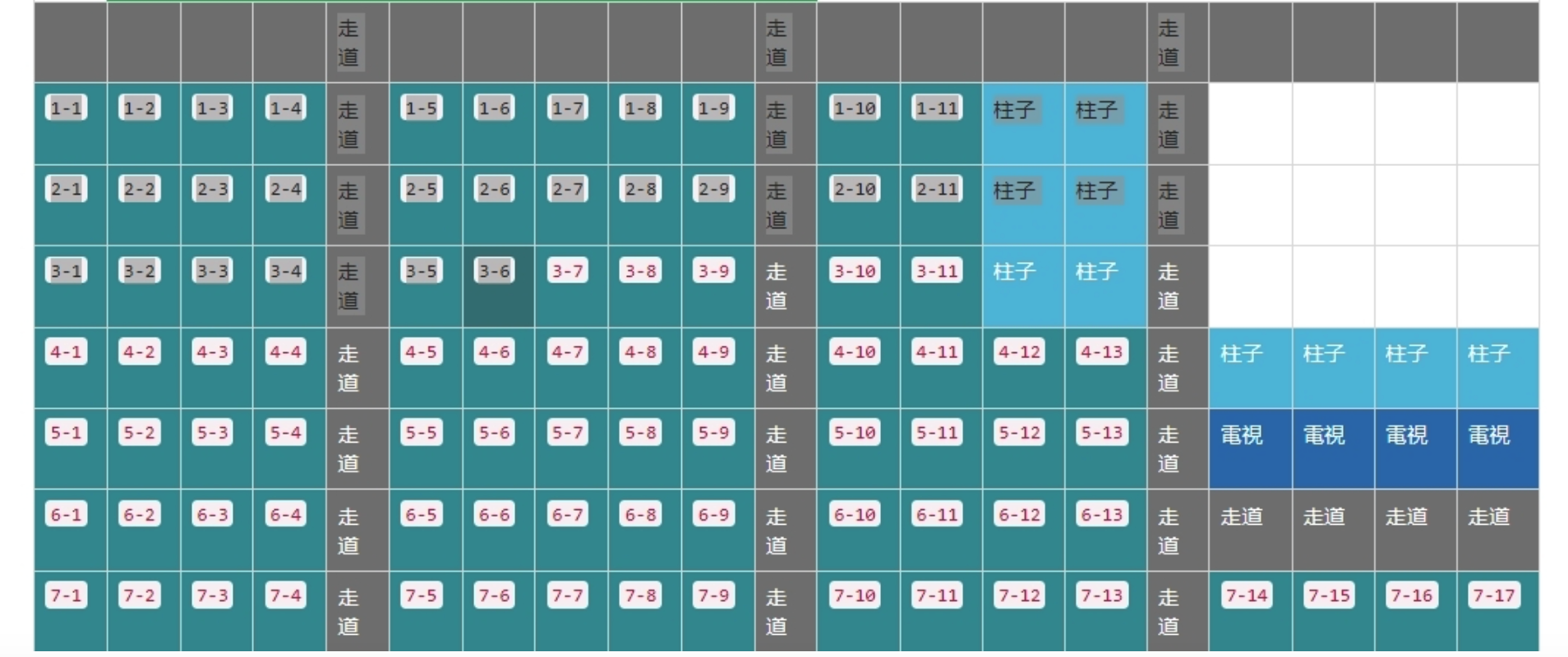This screenshot has width=1568, height=657.
Task: Select seat 7-15
Action: pyautogui.click(x=1329, y=595)
